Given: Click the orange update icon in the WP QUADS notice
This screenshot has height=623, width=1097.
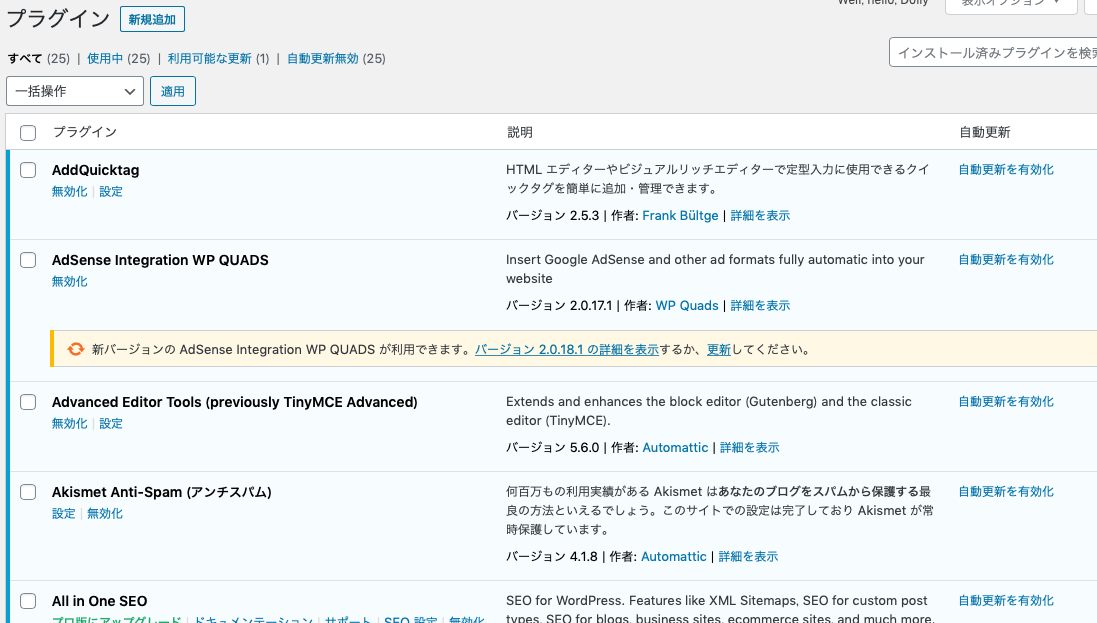Looking at the screenshot, I should 75,349.
